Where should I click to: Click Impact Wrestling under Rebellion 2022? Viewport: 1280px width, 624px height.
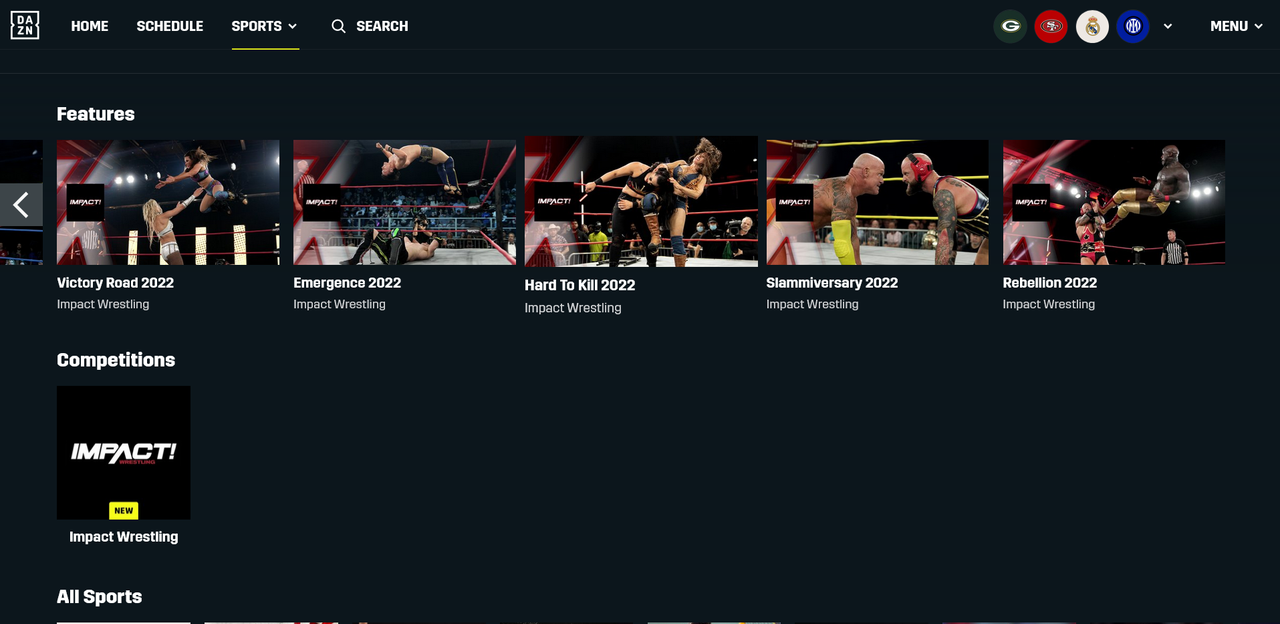1049,304
